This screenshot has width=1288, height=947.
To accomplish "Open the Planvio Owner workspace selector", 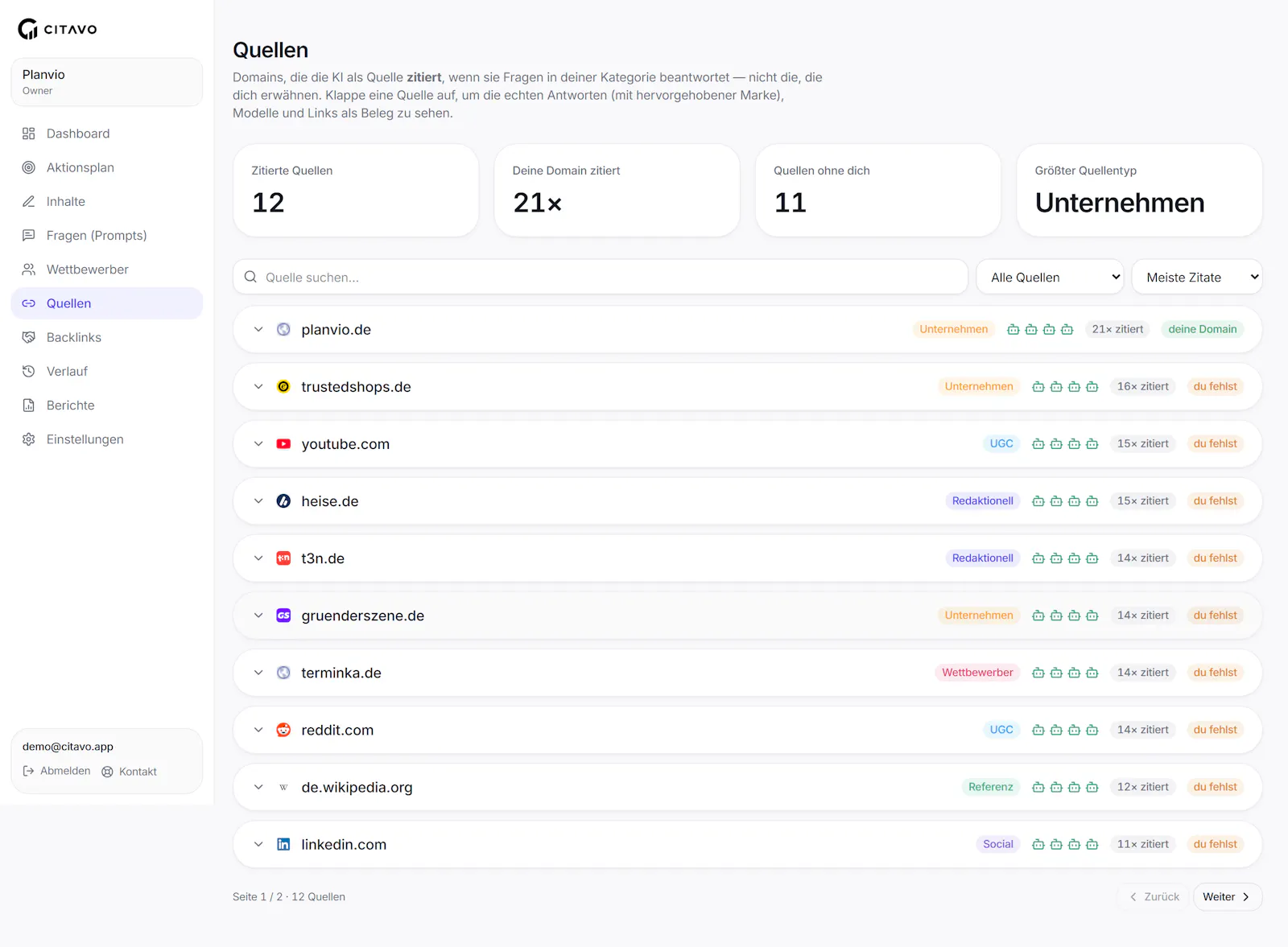I will 107,82.
